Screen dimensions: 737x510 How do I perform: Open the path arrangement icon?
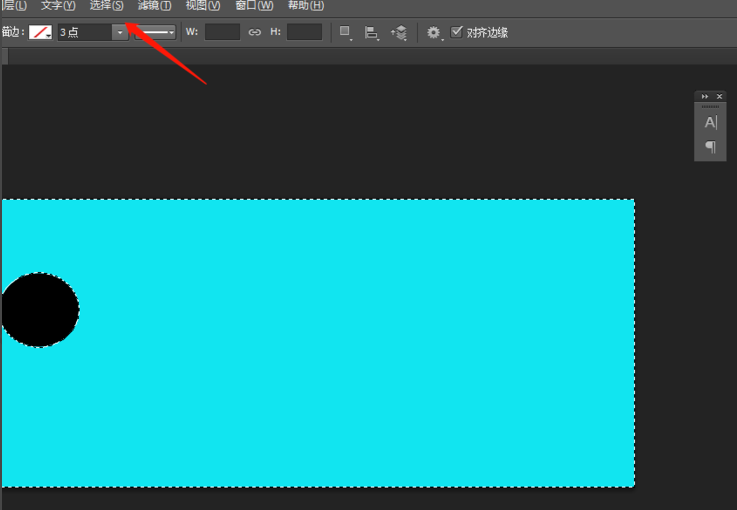point(399,32)
